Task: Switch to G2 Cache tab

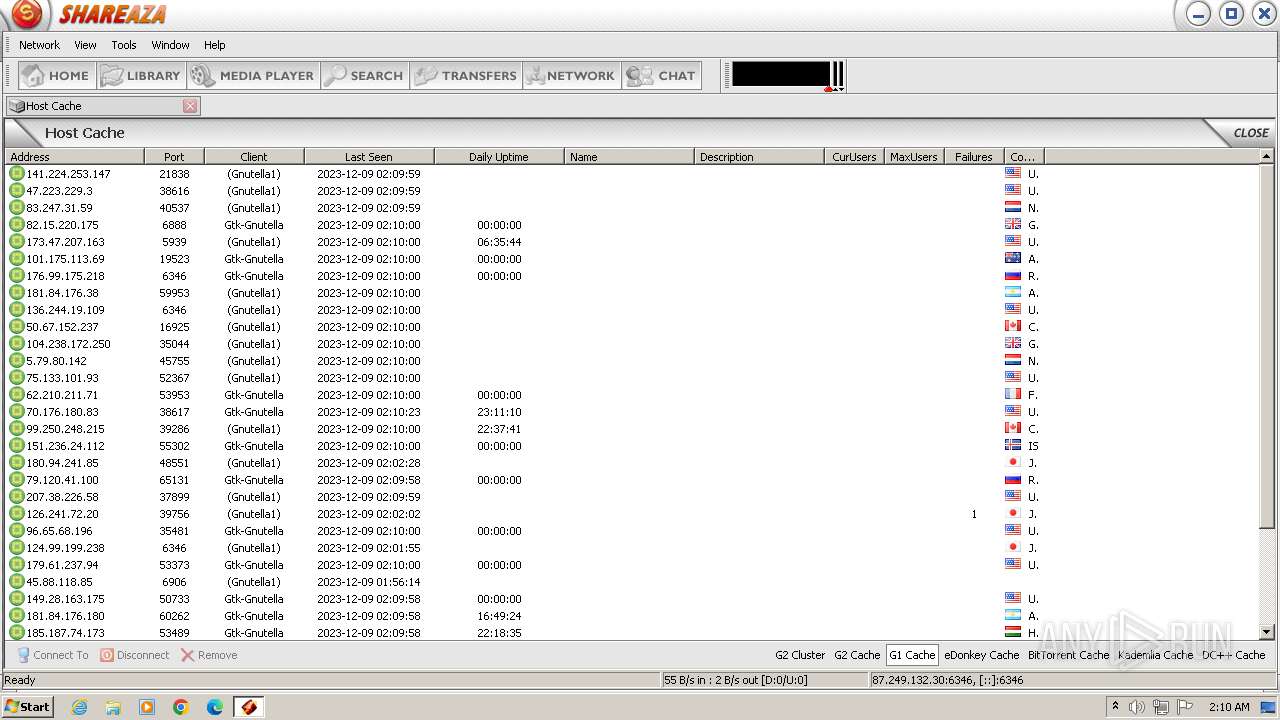Action: point(857,655)
